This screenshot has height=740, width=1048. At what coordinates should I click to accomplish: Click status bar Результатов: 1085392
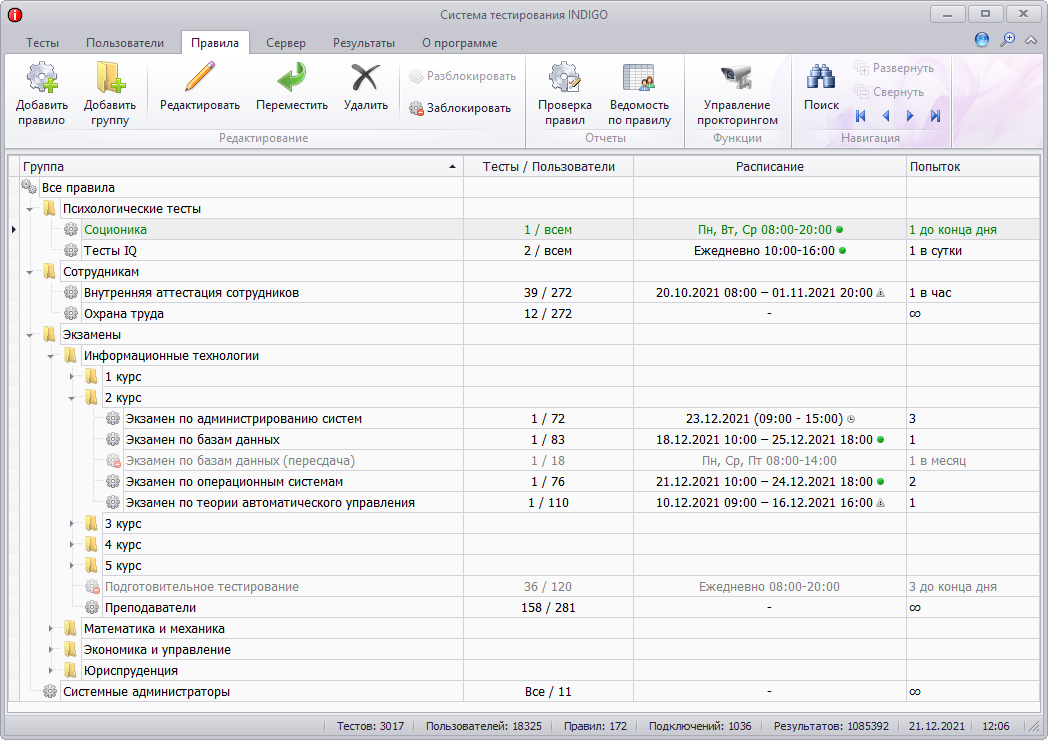[x=831, y=726]
